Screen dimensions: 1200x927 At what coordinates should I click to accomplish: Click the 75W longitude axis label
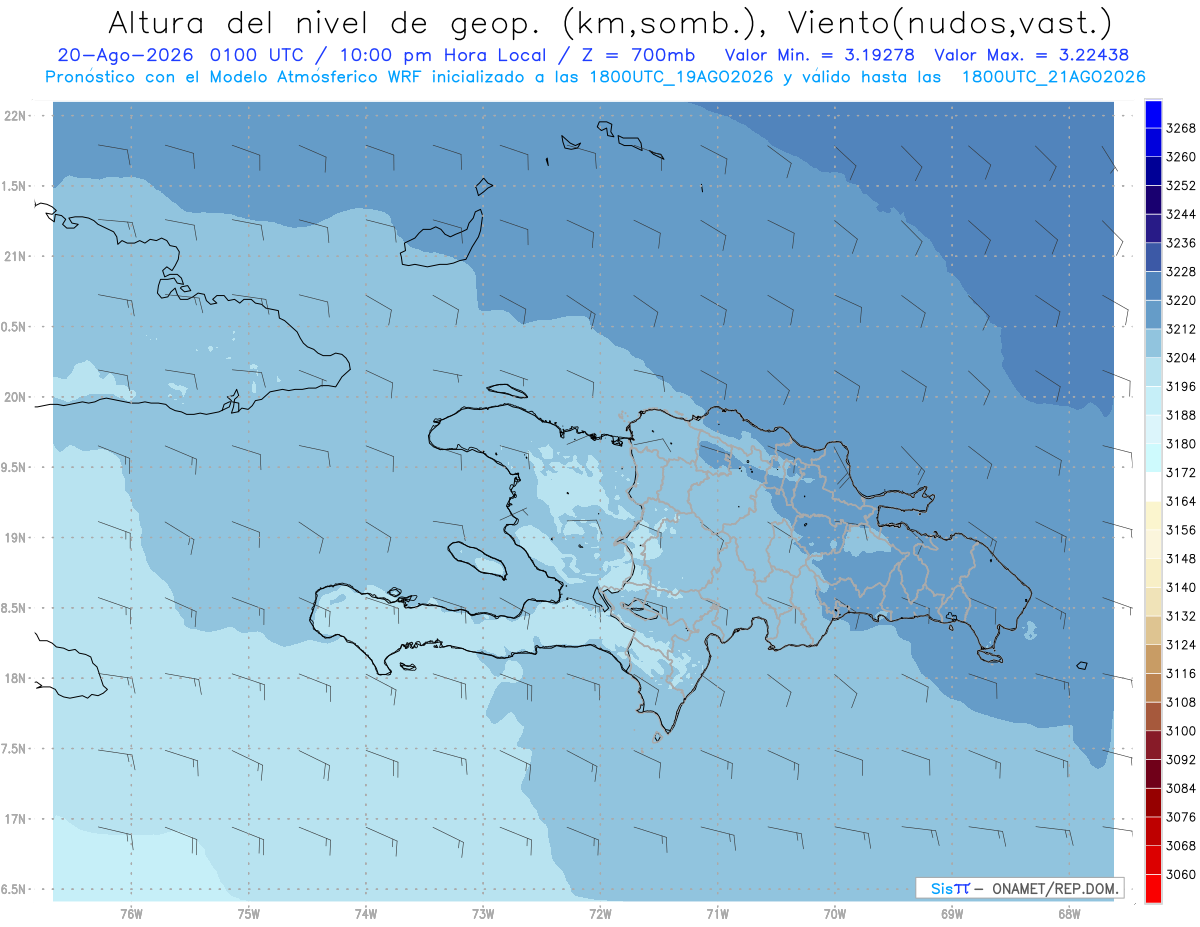[249, 913]
